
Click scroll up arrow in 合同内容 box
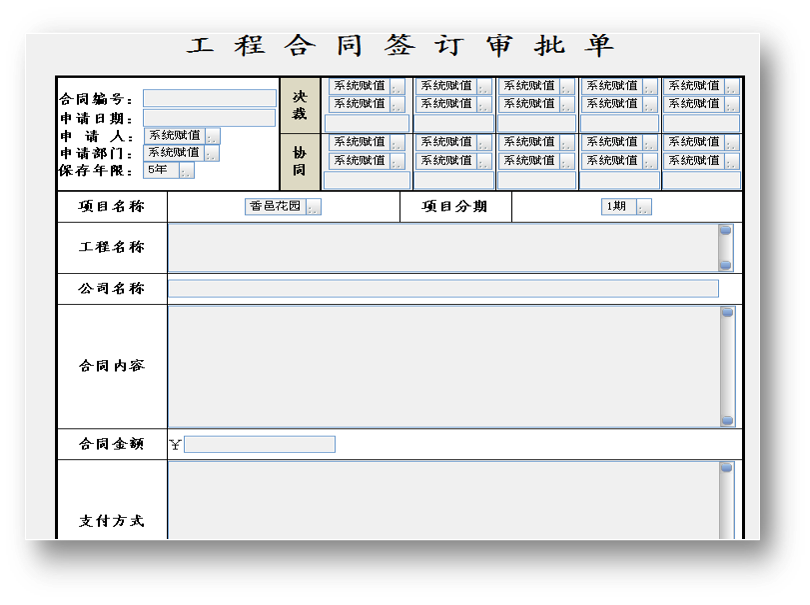727,313
